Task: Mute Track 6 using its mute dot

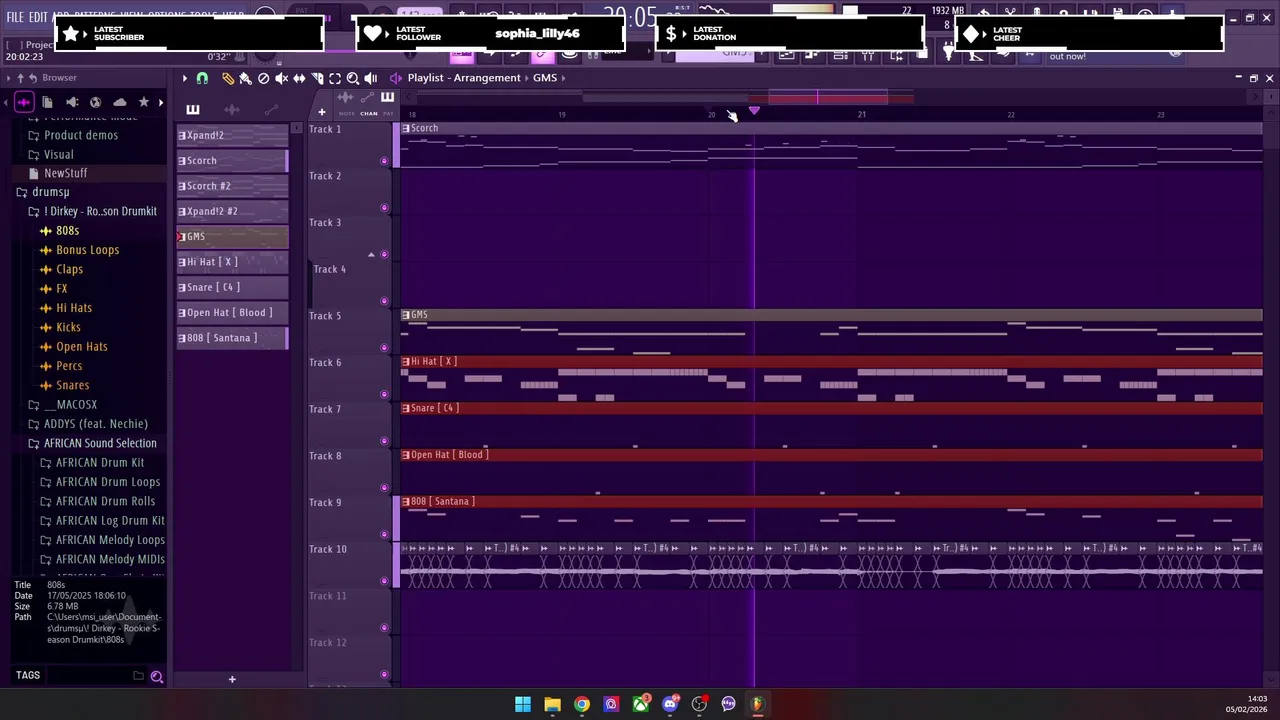Action: (384, 394)
